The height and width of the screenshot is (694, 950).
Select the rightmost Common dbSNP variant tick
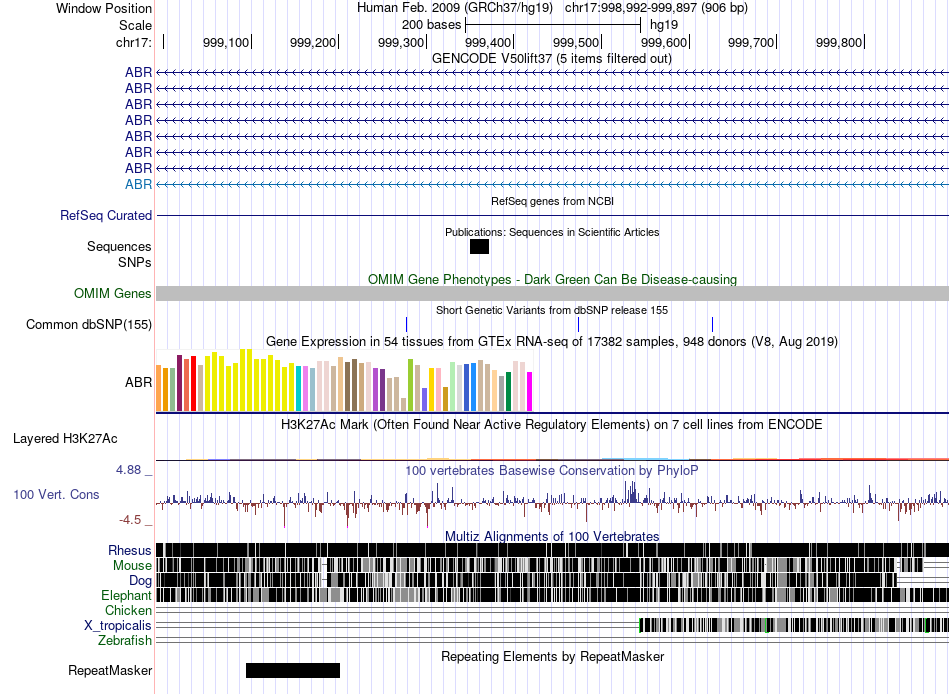[x=712, y=324]
